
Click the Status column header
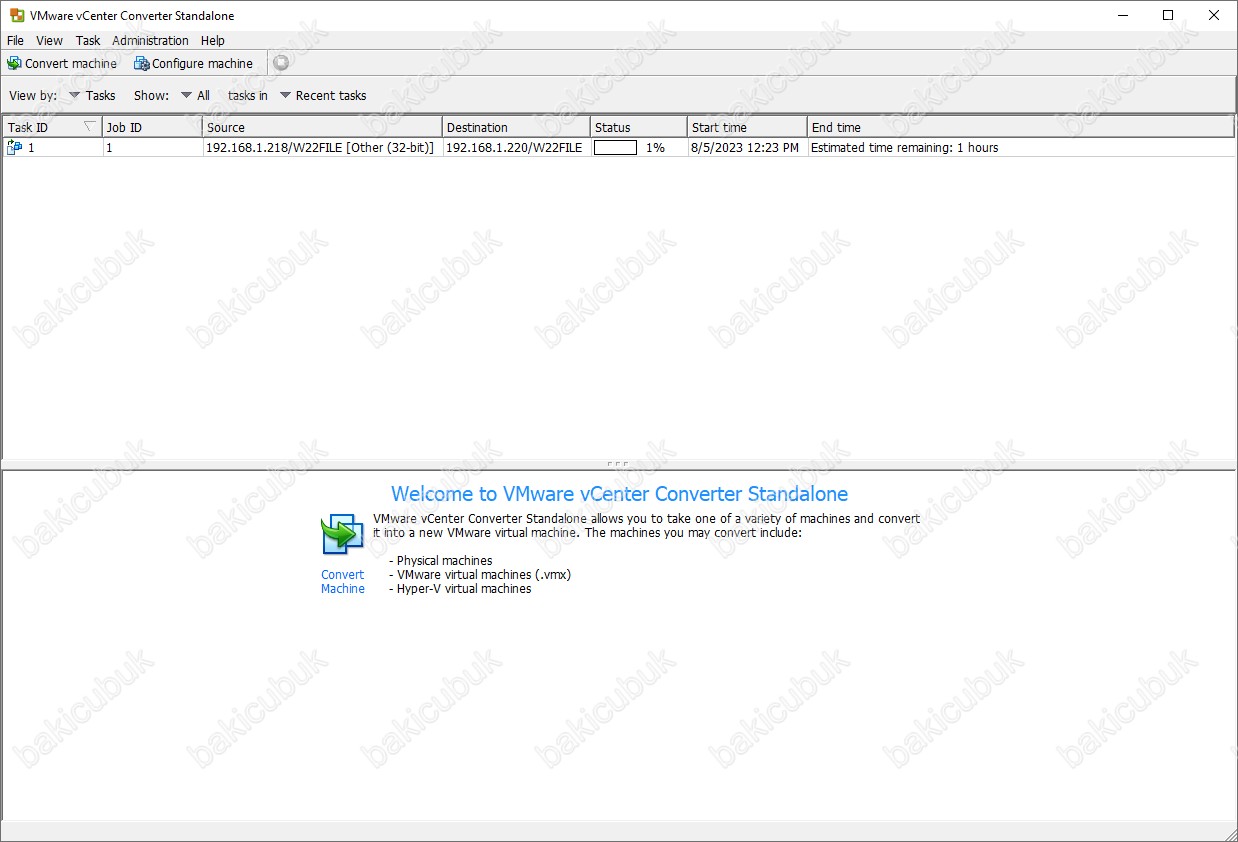pos(639,127)
